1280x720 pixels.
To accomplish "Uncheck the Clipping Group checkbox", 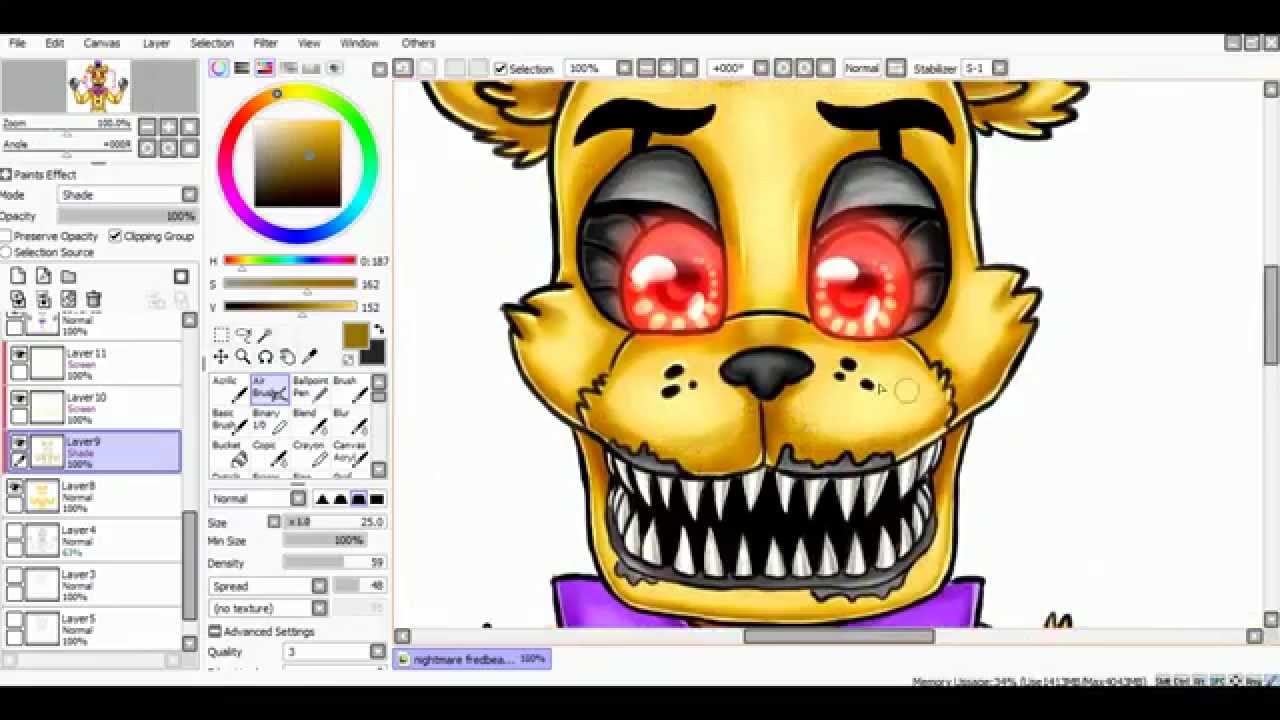I will [x=115, y=236].
